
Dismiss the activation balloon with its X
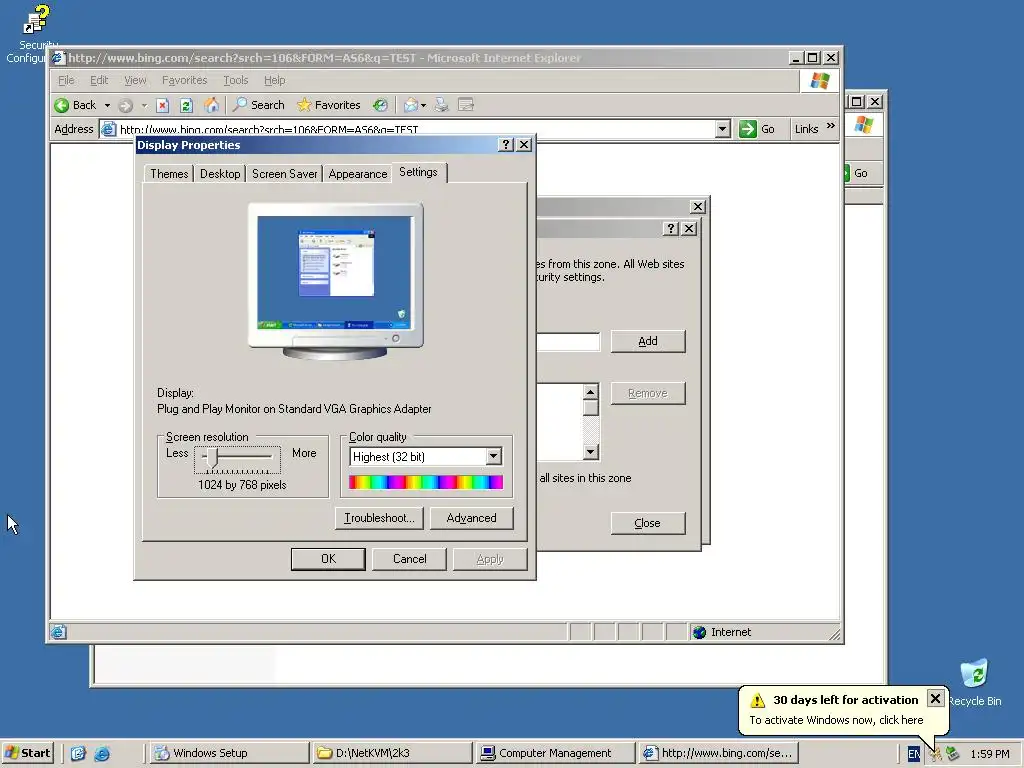tap(935, 698)
